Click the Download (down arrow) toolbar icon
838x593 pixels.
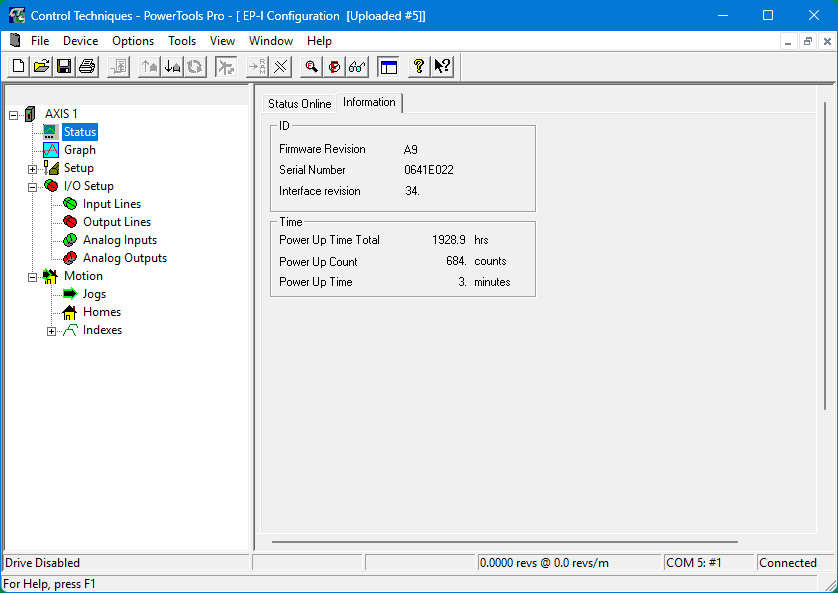coord(173,67)
